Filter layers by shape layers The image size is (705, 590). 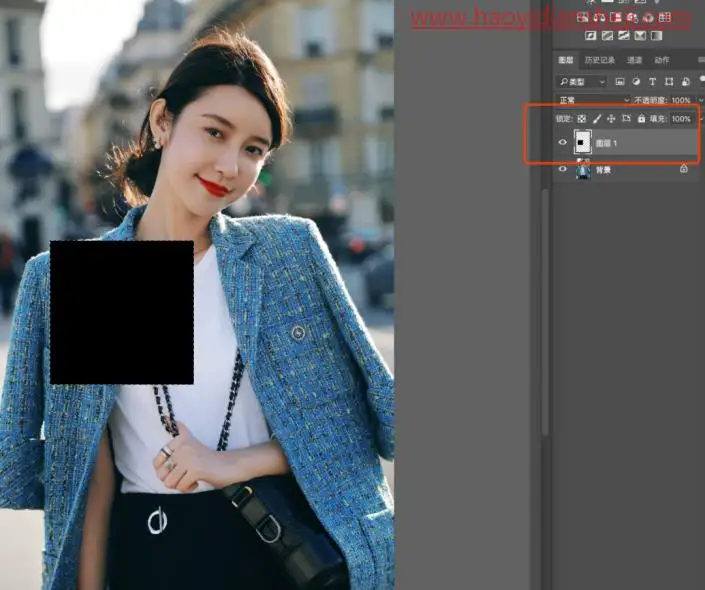pos(669,81)
